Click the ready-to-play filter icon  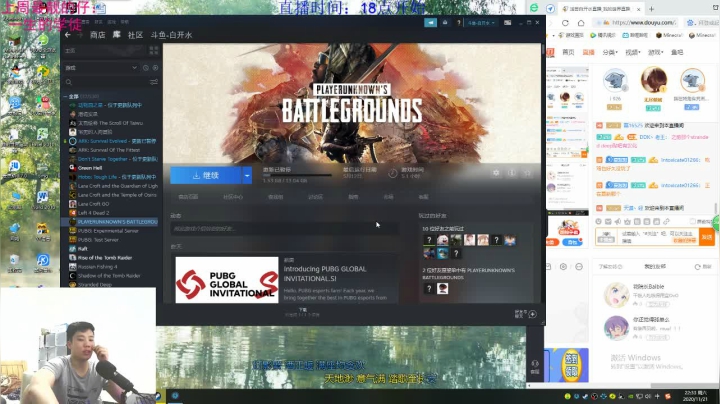click(155, 68)
